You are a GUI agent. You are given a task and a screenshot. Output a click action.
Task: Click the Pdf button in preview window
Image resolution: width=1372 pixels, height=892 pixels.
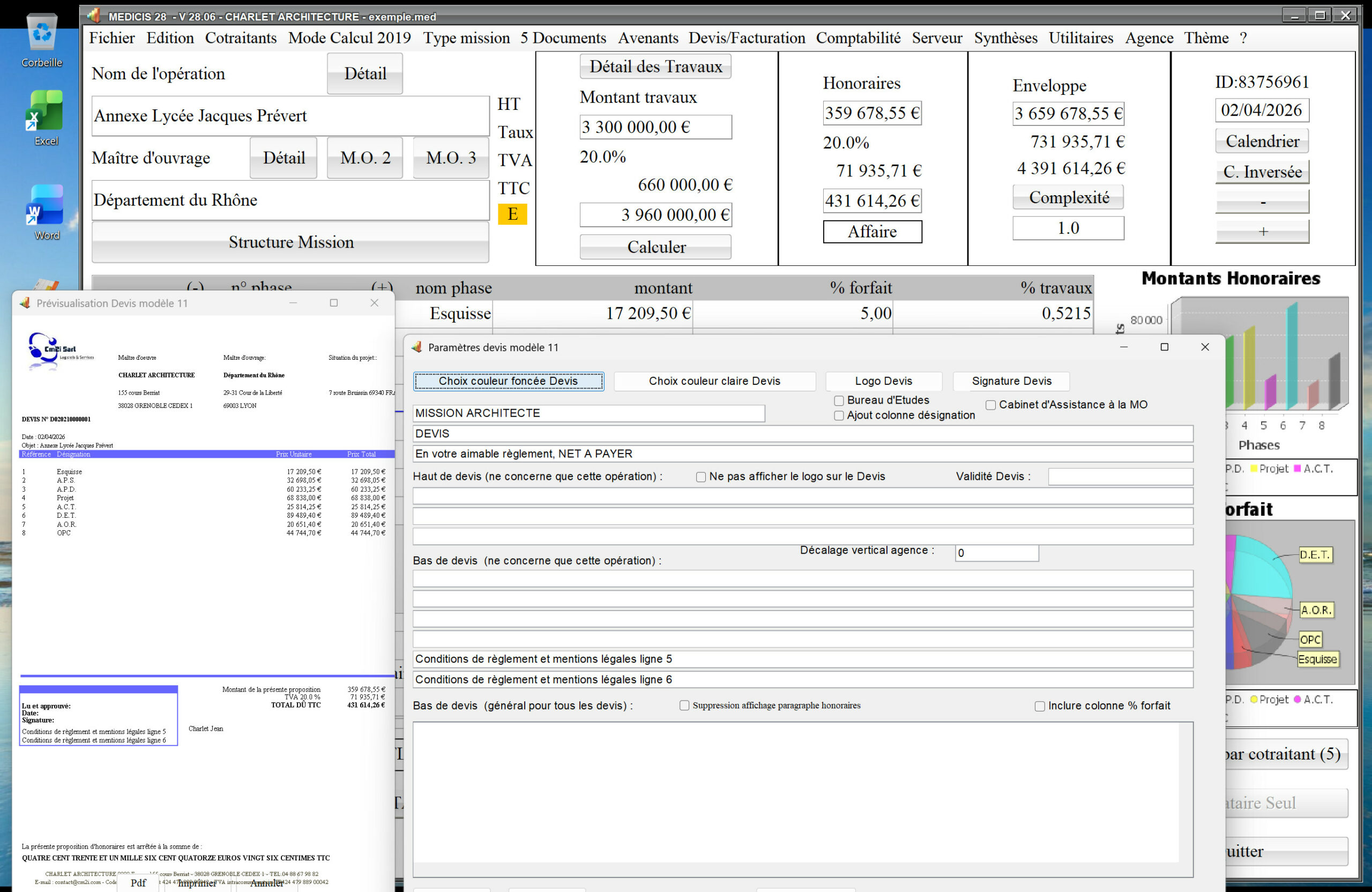[138, 883]
